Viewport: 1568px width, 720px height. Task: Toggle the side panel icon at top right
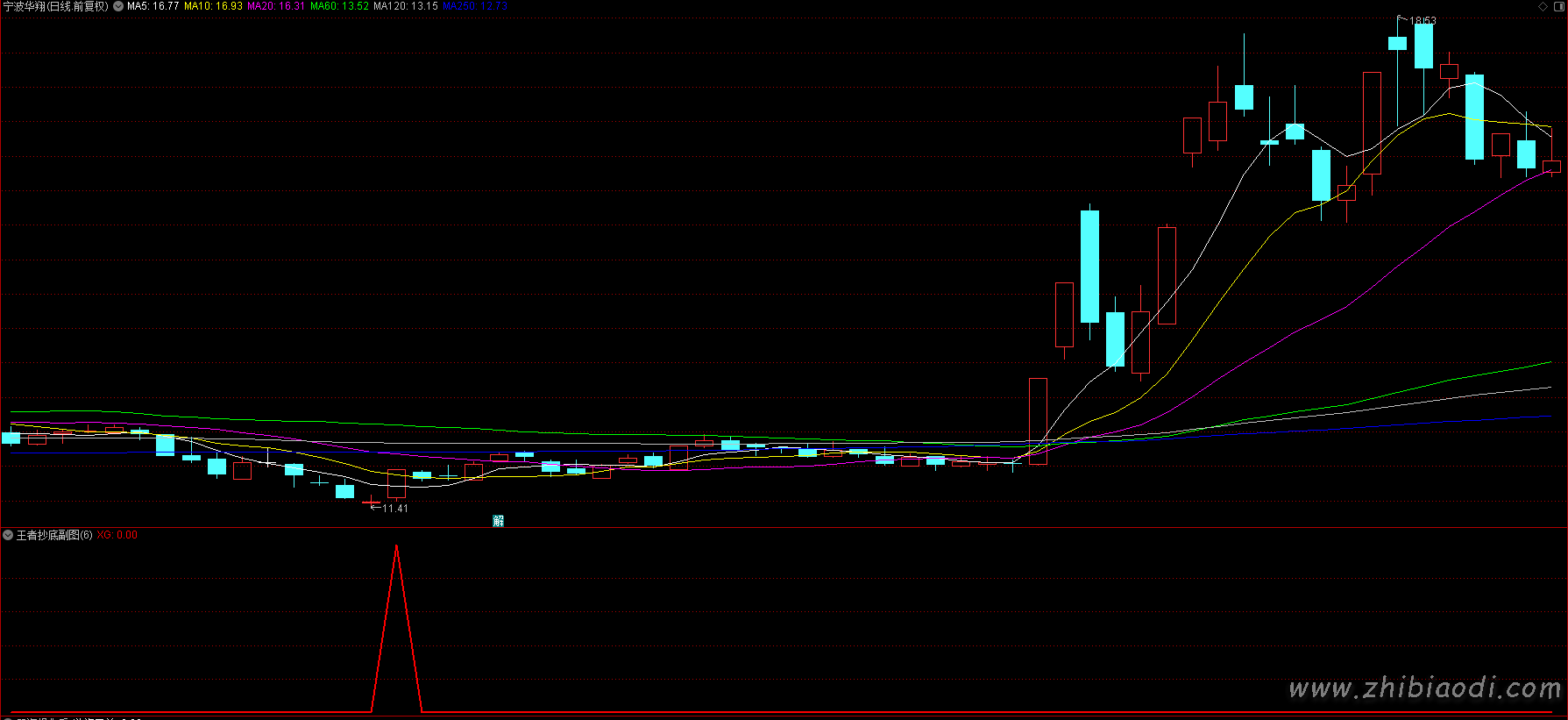1558,6
